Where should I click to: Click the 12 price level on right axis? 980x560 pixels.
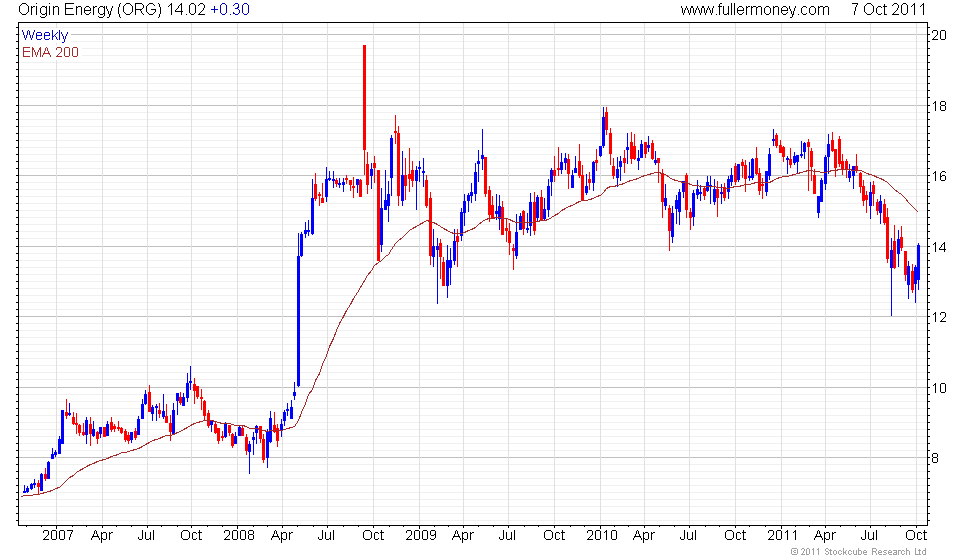pyautogui.click(x=939, y=318)
